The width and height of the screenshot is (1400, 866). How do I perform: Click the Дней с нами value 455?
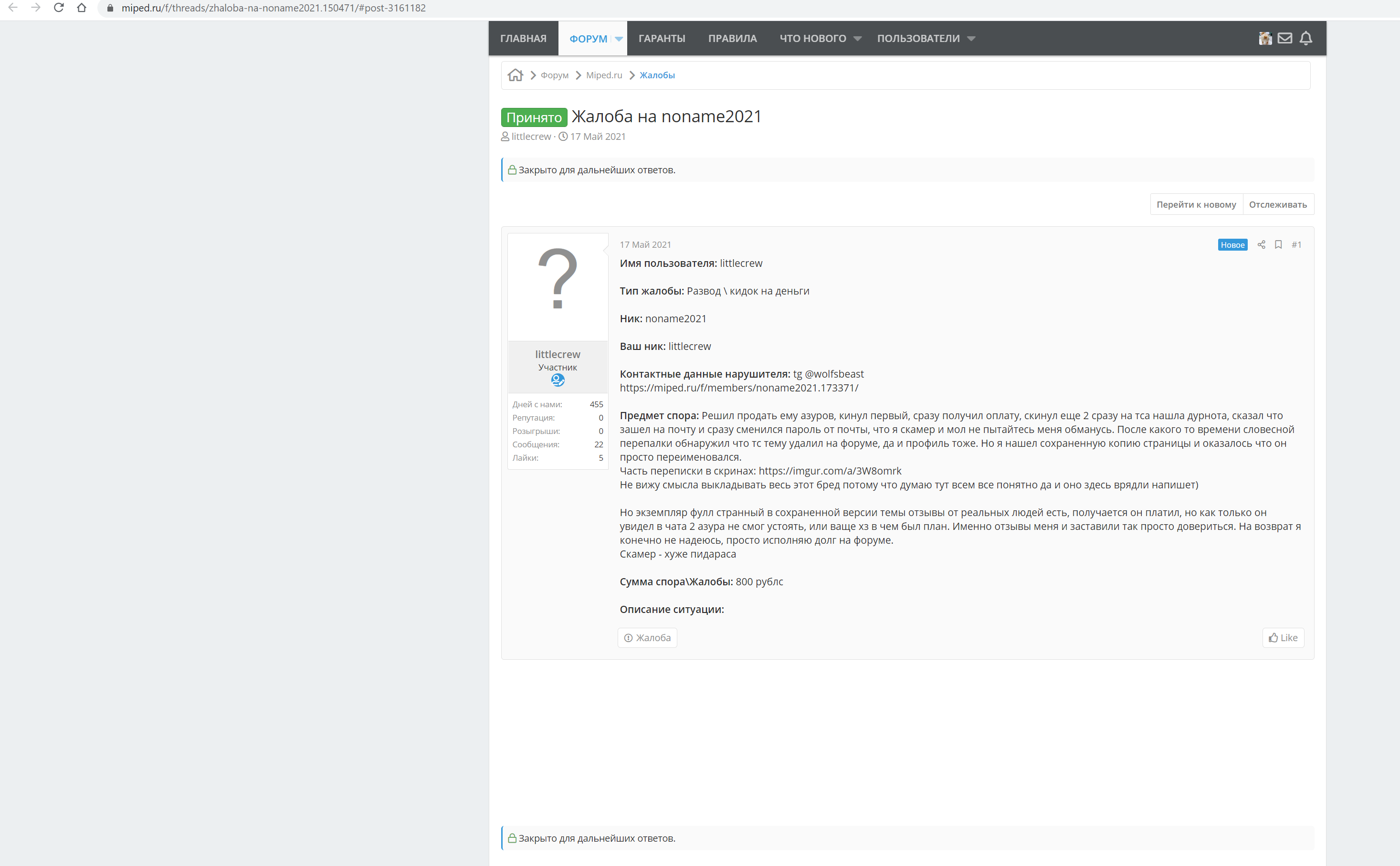click(596, 404)
